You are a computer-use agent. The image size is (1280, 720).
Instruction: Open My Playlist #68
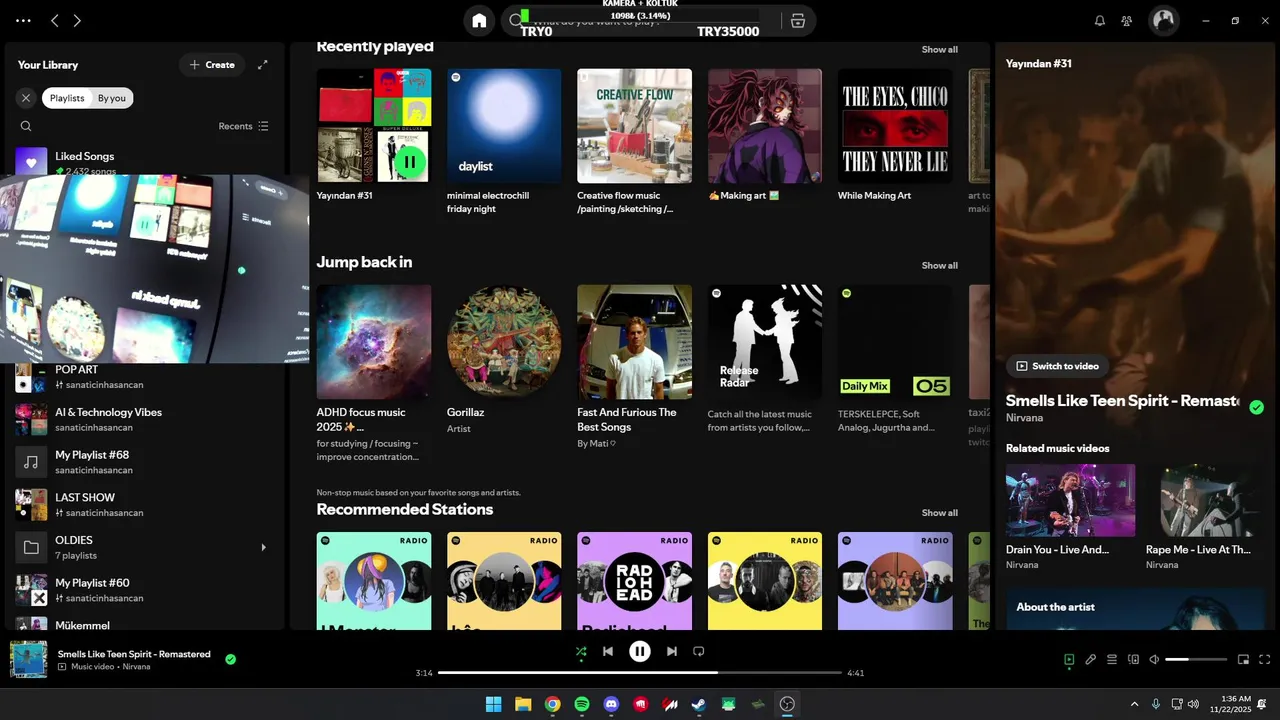tap(145, 462)
